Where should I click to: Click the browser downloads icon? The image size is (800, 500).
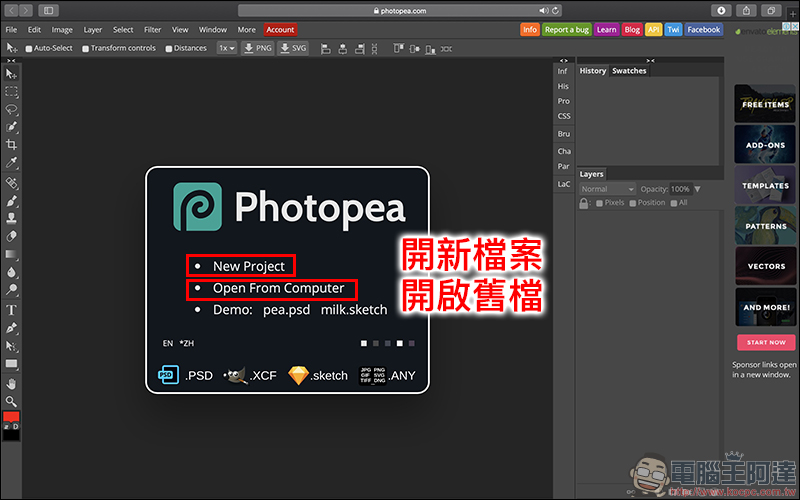pos(721,10)
